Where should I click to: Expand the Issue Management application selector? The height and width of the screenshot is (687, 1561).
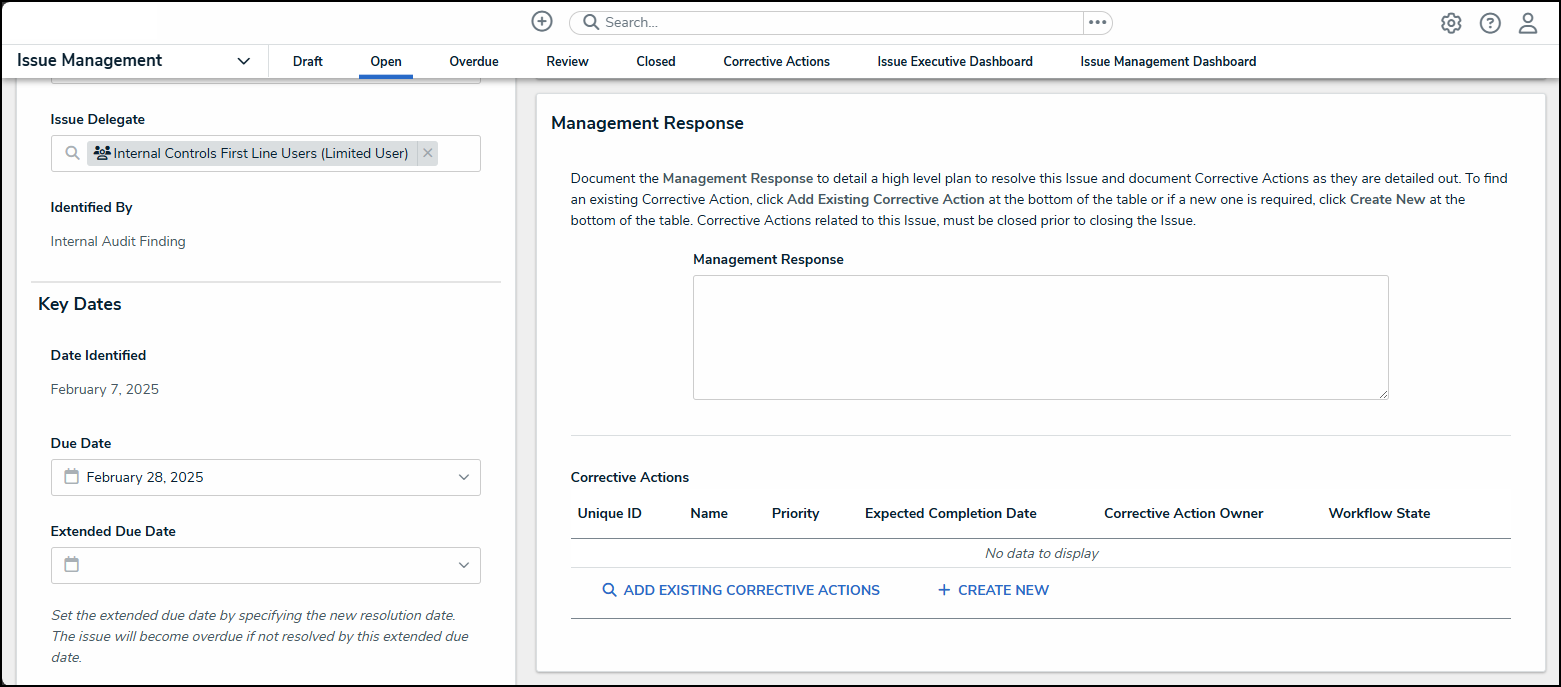coord(243,60)
